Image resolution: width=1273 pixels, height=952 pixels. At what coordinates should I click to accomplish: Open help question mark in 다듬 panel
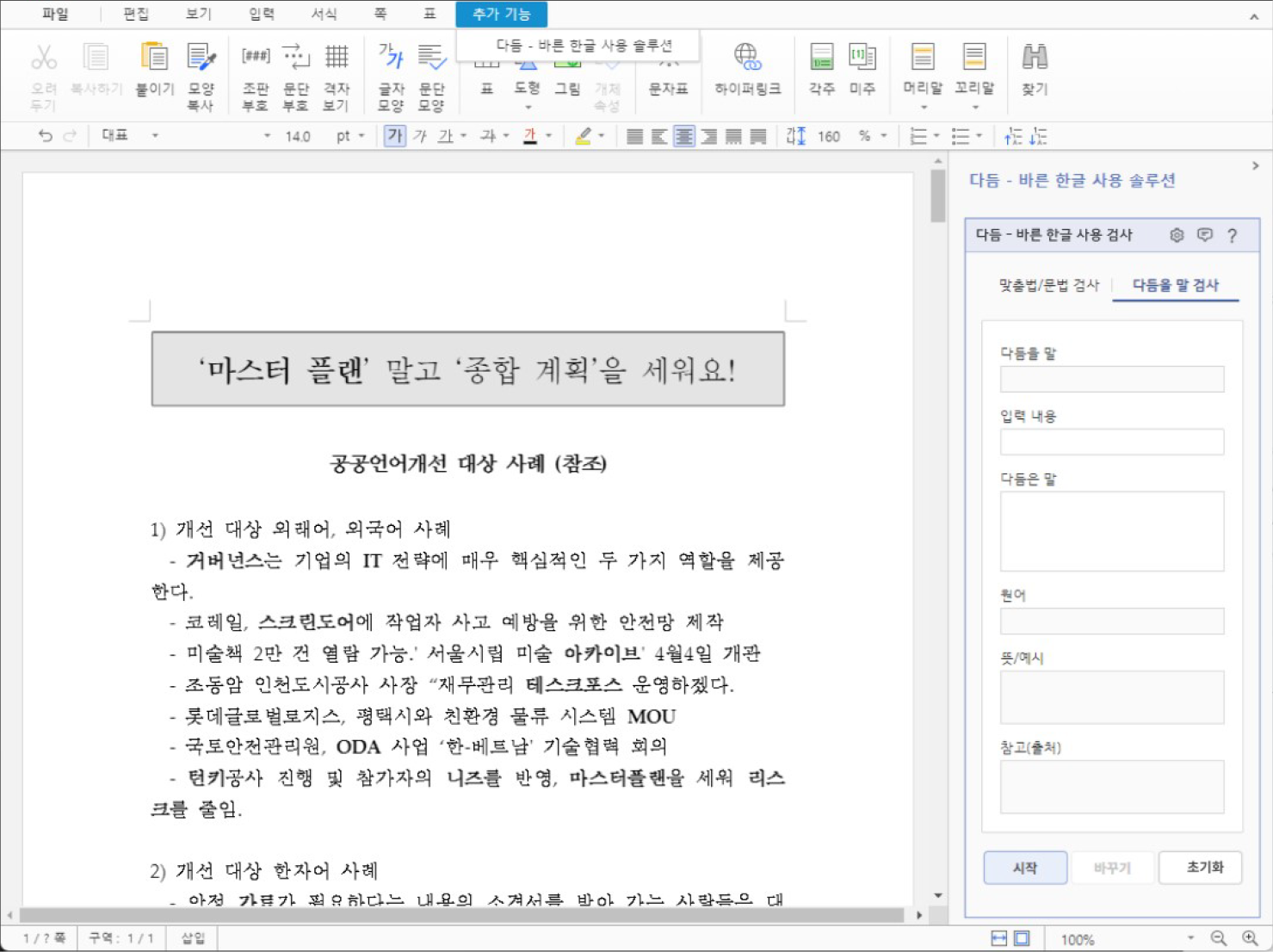point(1233,235)
